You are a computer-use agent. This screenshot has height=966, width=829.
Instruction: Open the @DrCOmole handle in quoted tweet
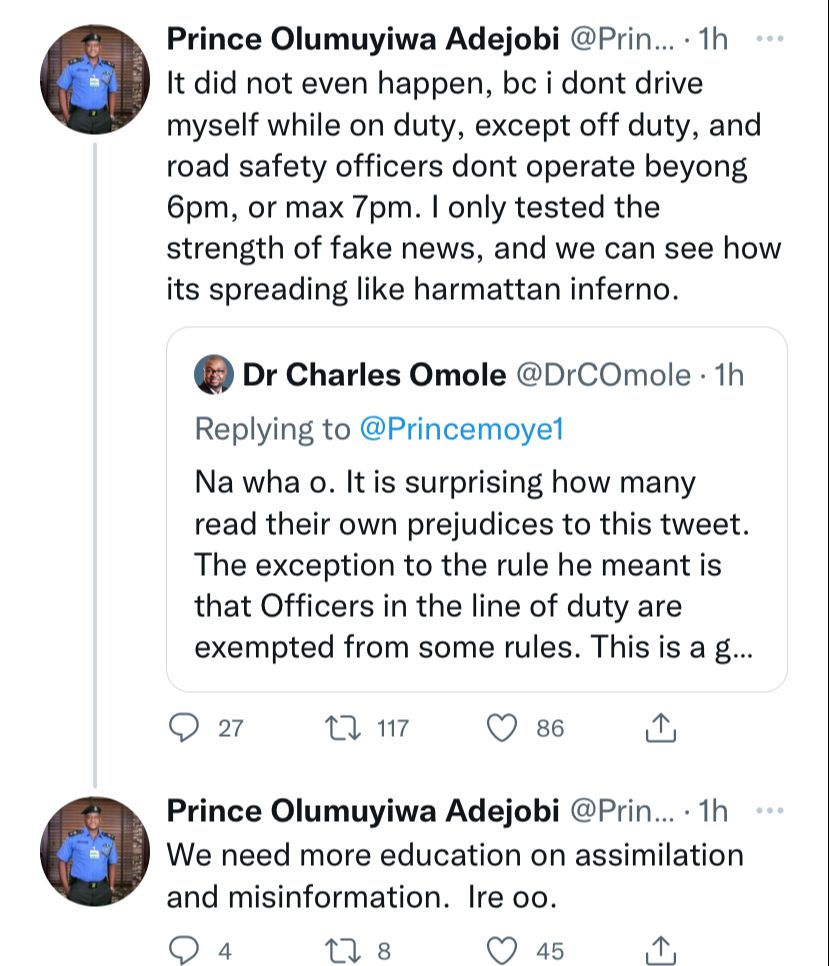point(603,375)
